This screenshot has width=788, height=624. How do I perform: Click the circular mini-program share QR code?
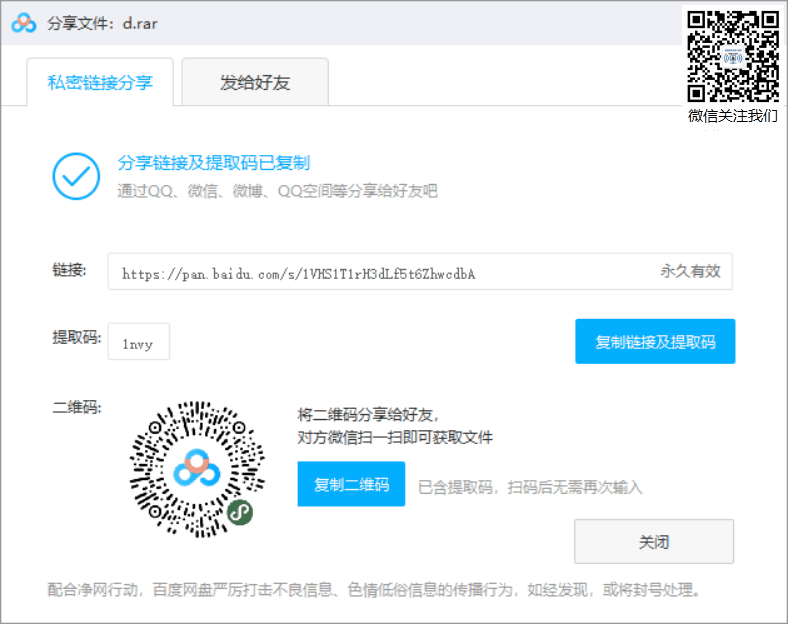coord(197,469)
